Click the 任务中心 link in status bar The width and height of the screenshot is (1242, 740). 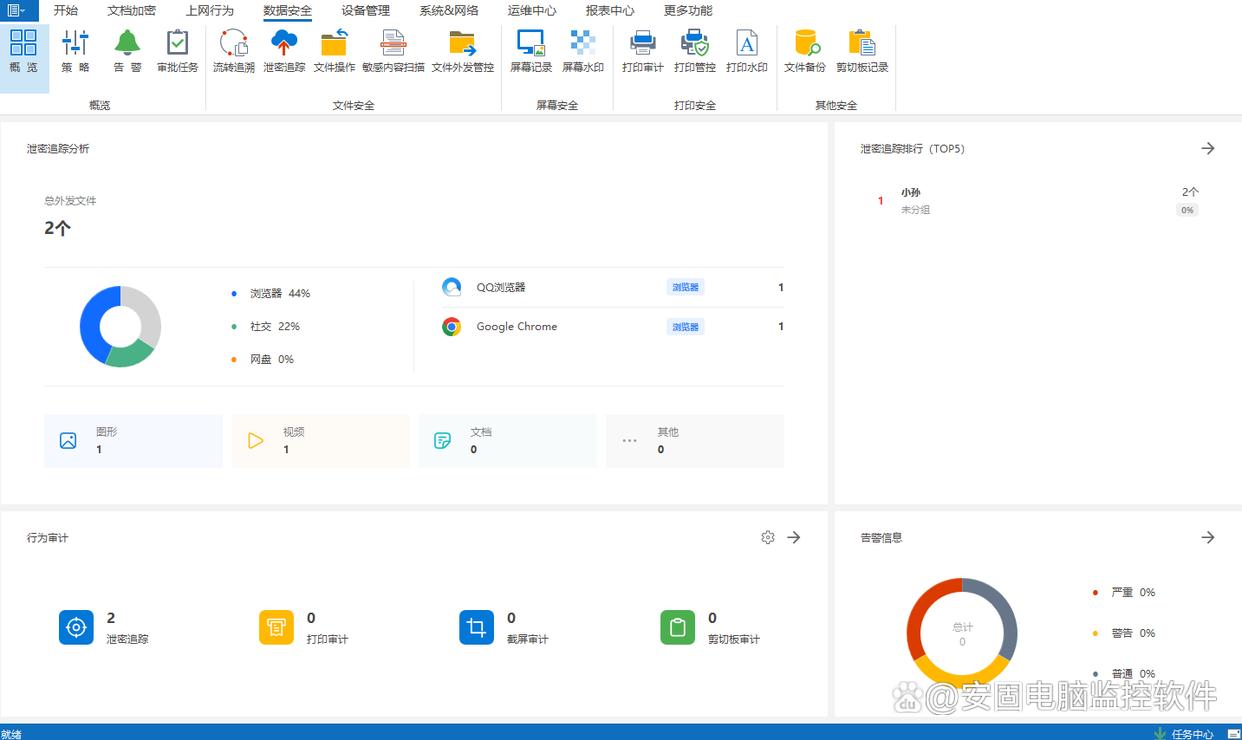(1191, 733)
